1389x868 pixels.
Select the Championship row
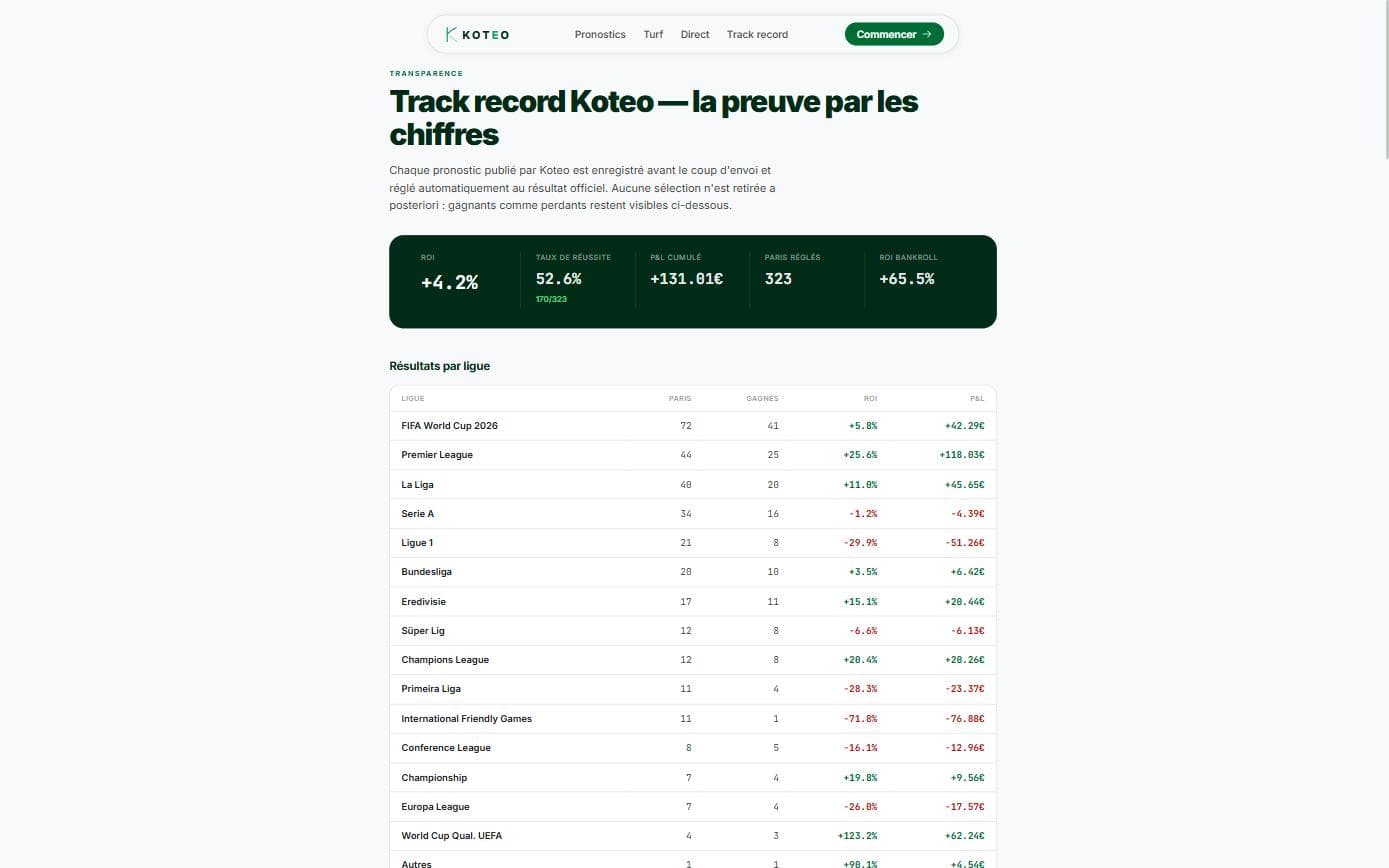point(693,778)
